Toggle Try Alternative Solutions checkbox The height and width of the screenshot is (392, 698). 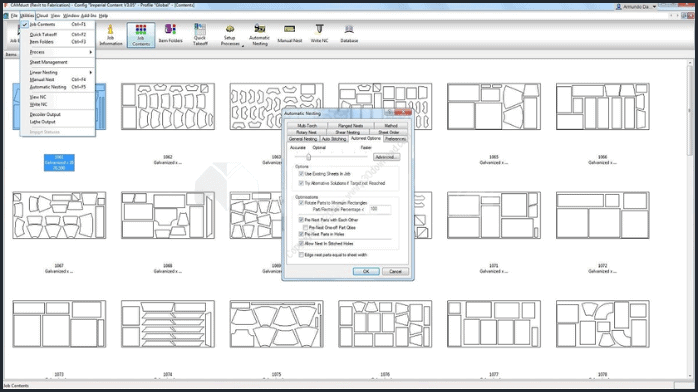click(301, 183)
